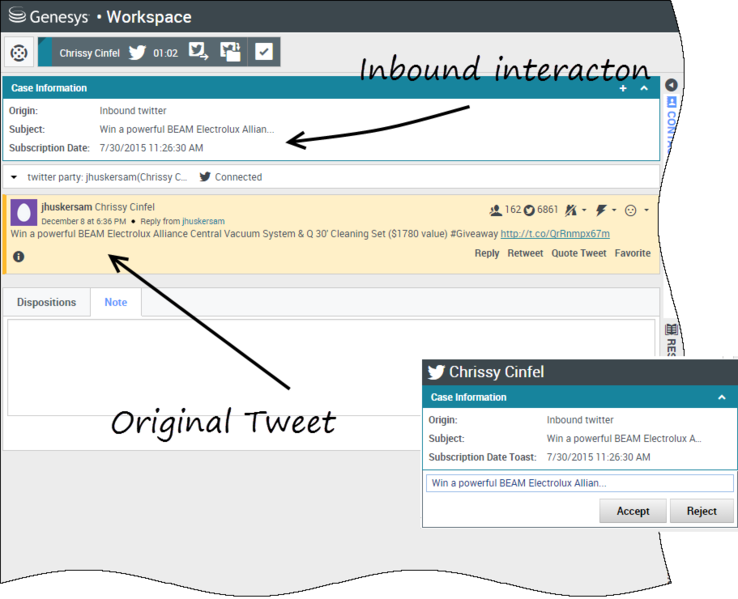Accept the incoming Chrissy Cinfel interaction
The image size is (738, 599).
click(x=632, y=511)
